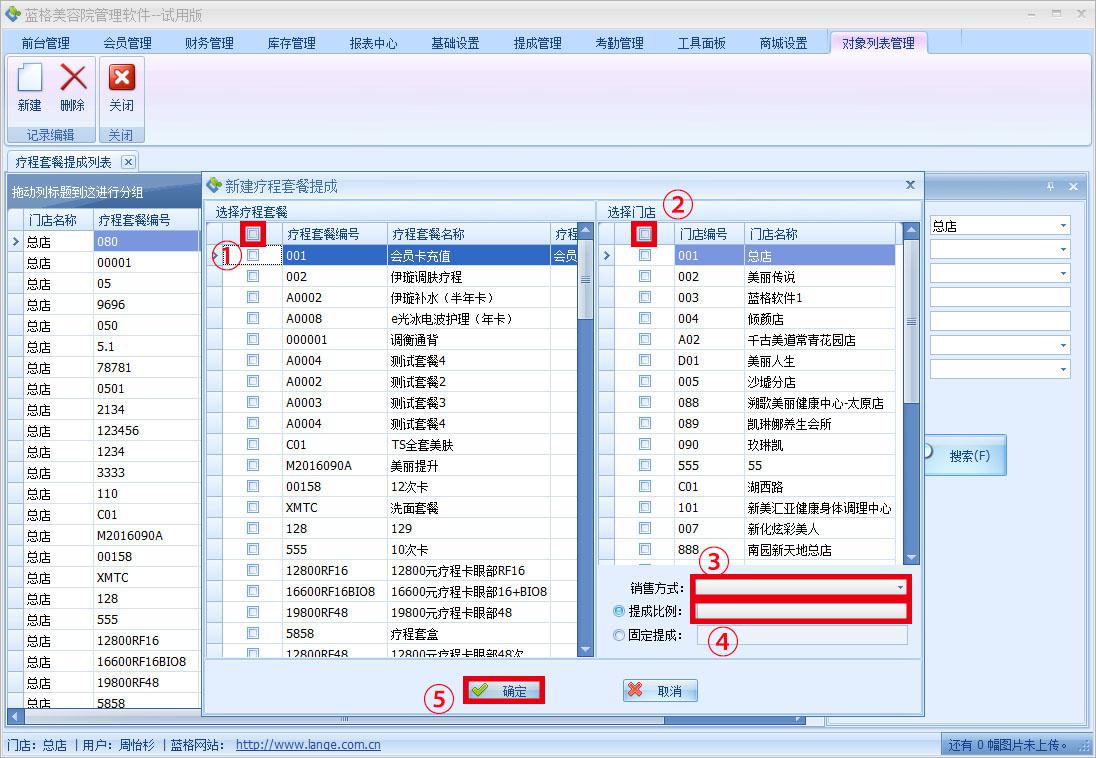Select the 提成比例 radio button
This screenshot has height=758, width=1096.
pyautogui.click(x=619, y=611)
